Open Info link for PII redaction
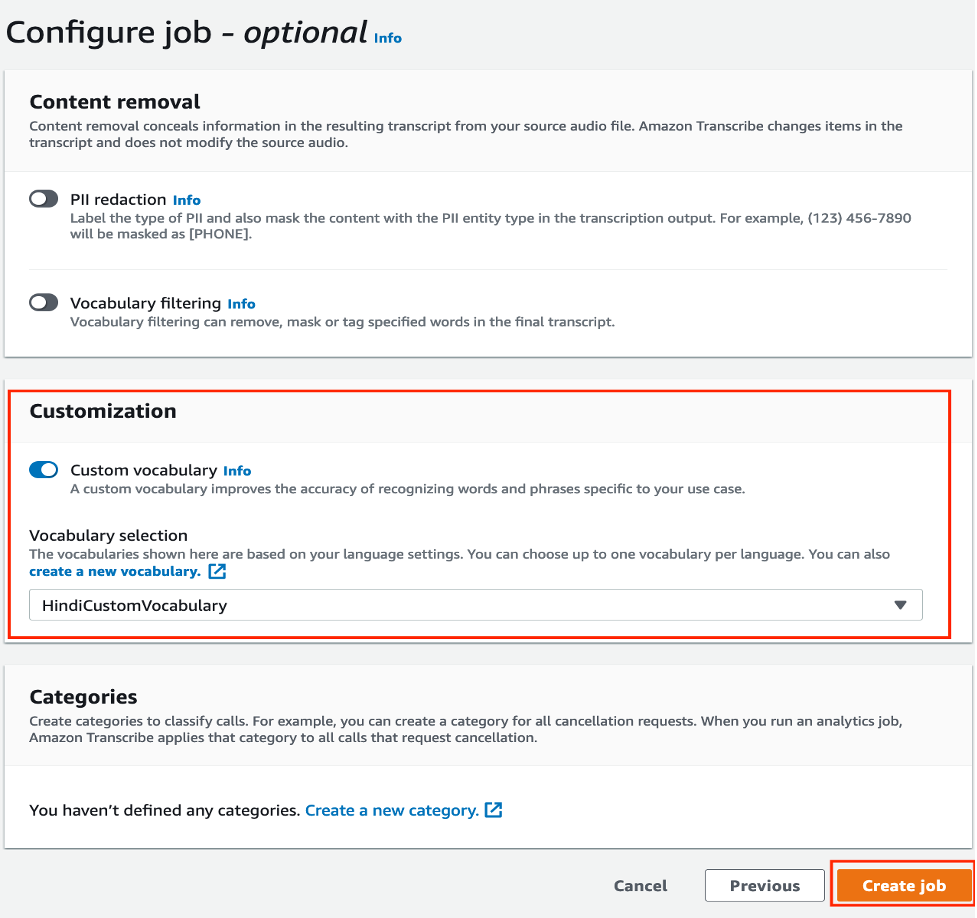 186,200
